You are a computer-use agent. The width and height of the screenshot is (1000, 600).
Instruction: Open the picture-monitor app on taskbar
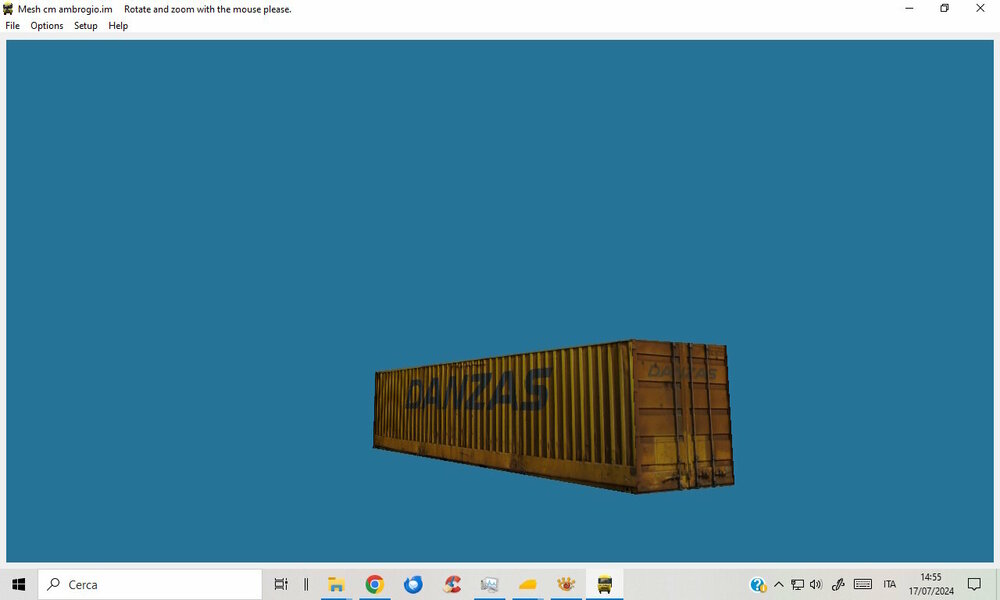point(489,584)
